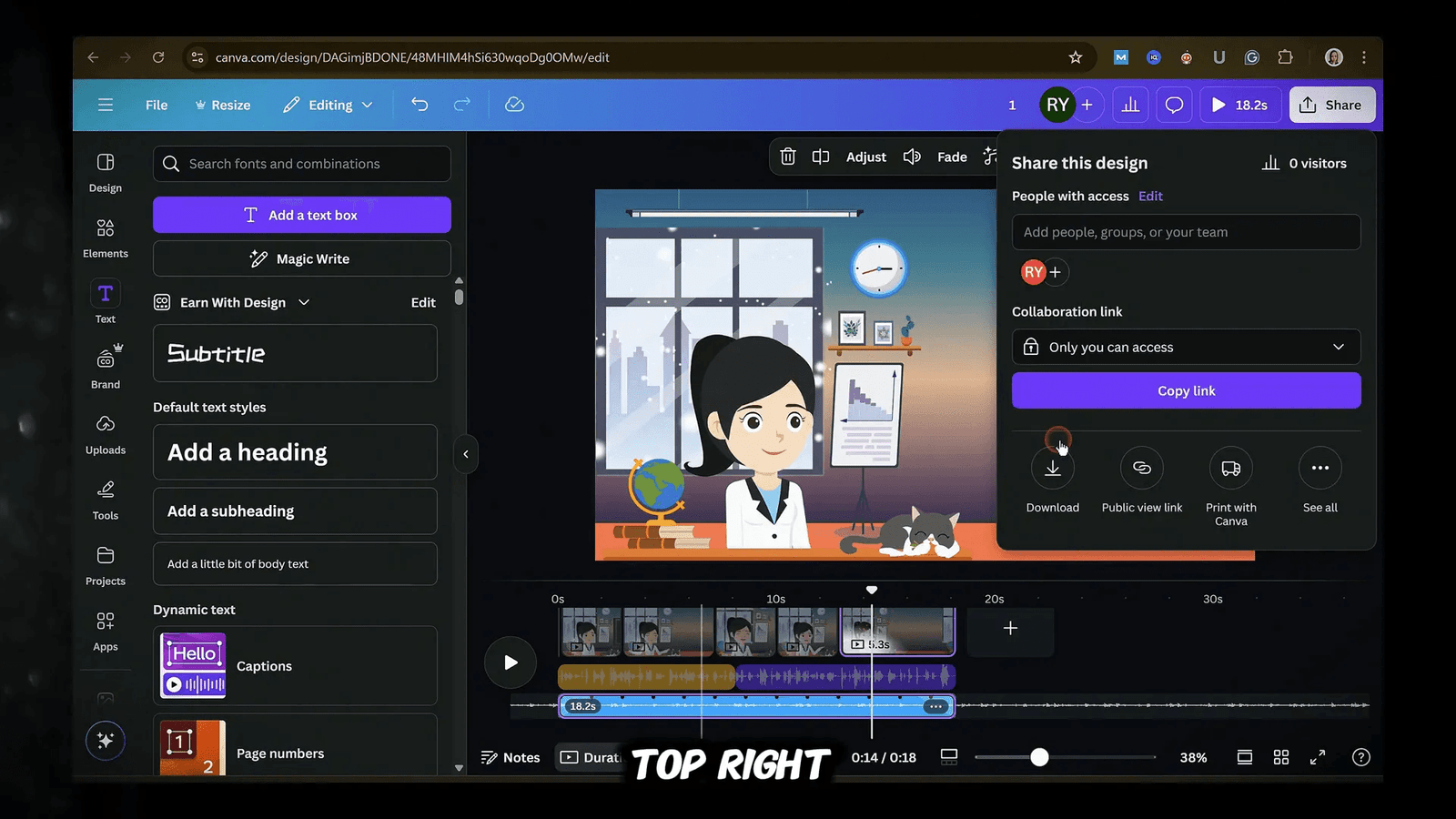Open the Resize menu
1456x819 pixels.
(x=222, y=105)
